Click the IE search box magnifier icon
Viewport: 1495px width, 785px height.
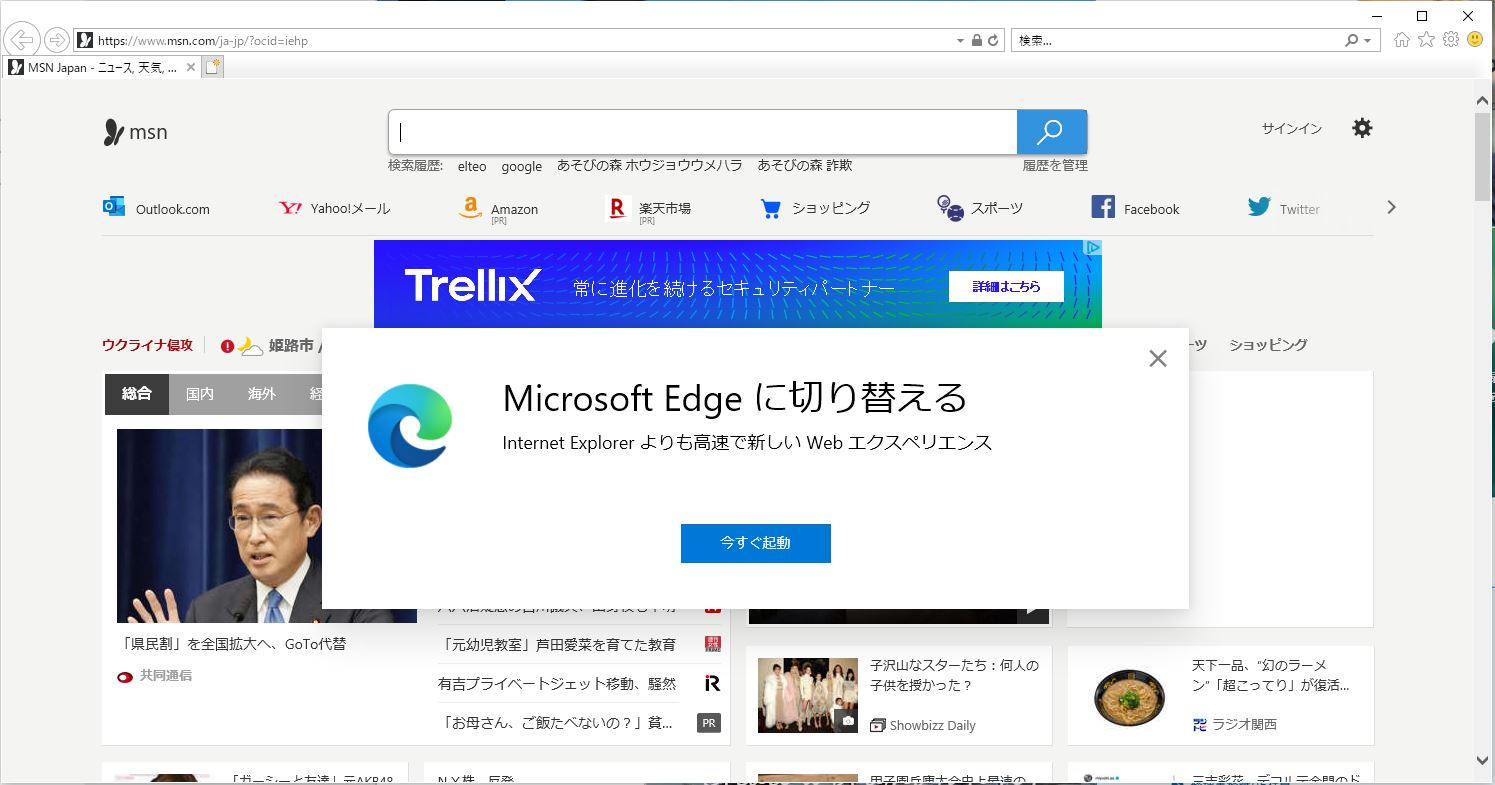1352,40
